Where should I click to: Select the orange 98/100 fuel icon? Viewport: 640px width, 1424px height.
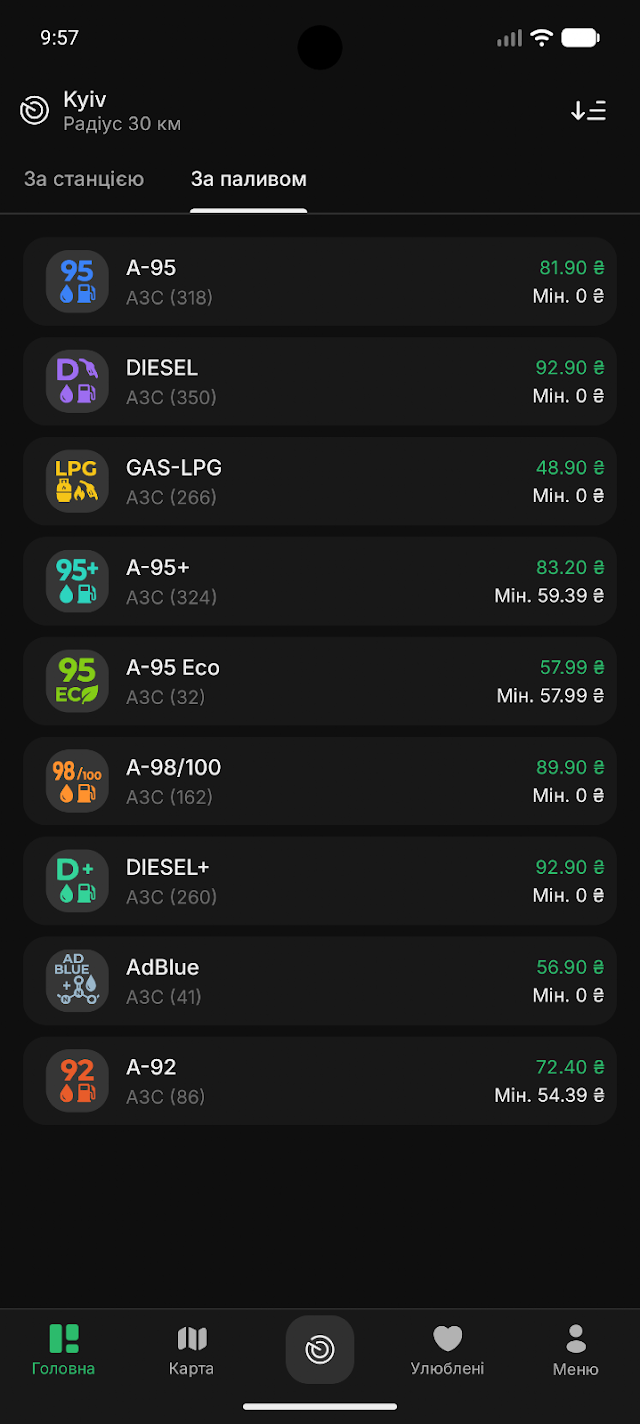[77, 781]
